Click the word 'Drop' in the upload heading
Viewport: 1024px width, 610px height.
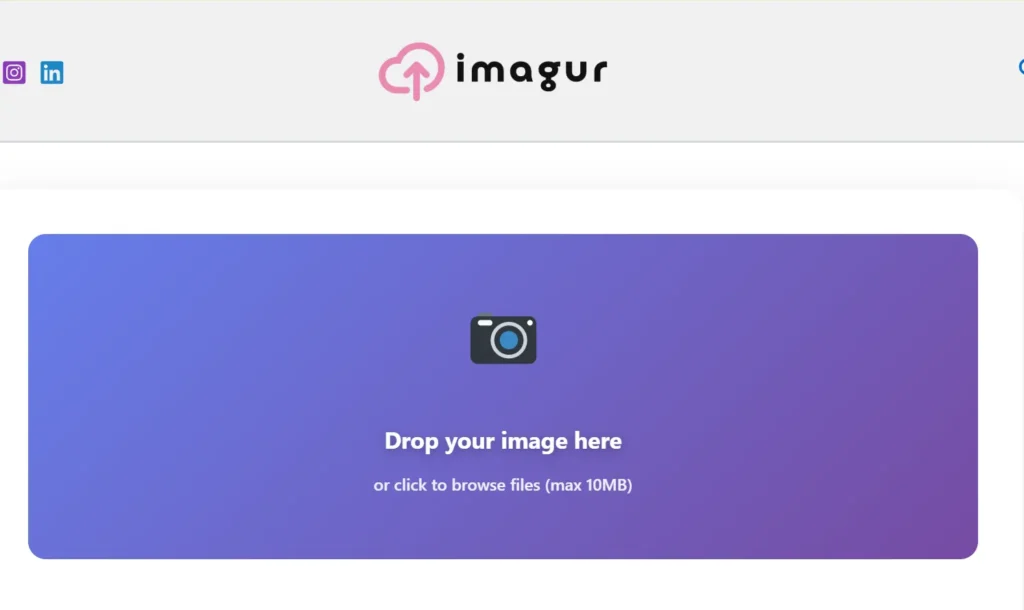(411, 441)
